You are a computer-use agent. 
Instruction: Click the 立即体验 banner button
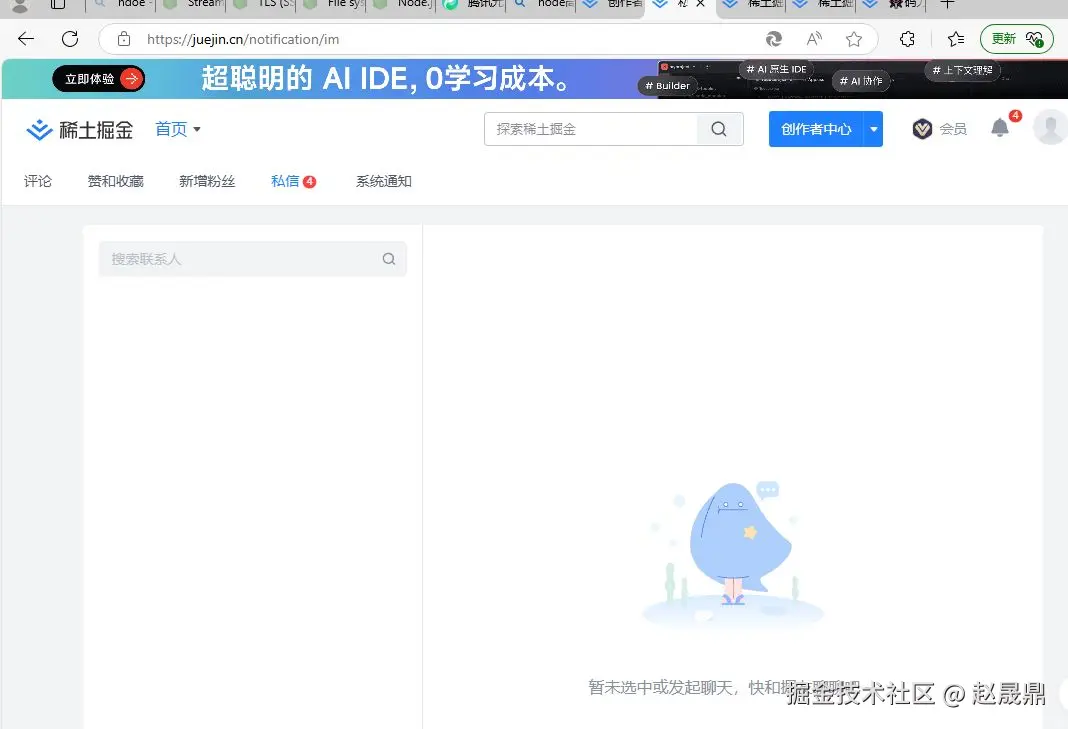click(x=98, y=78)
